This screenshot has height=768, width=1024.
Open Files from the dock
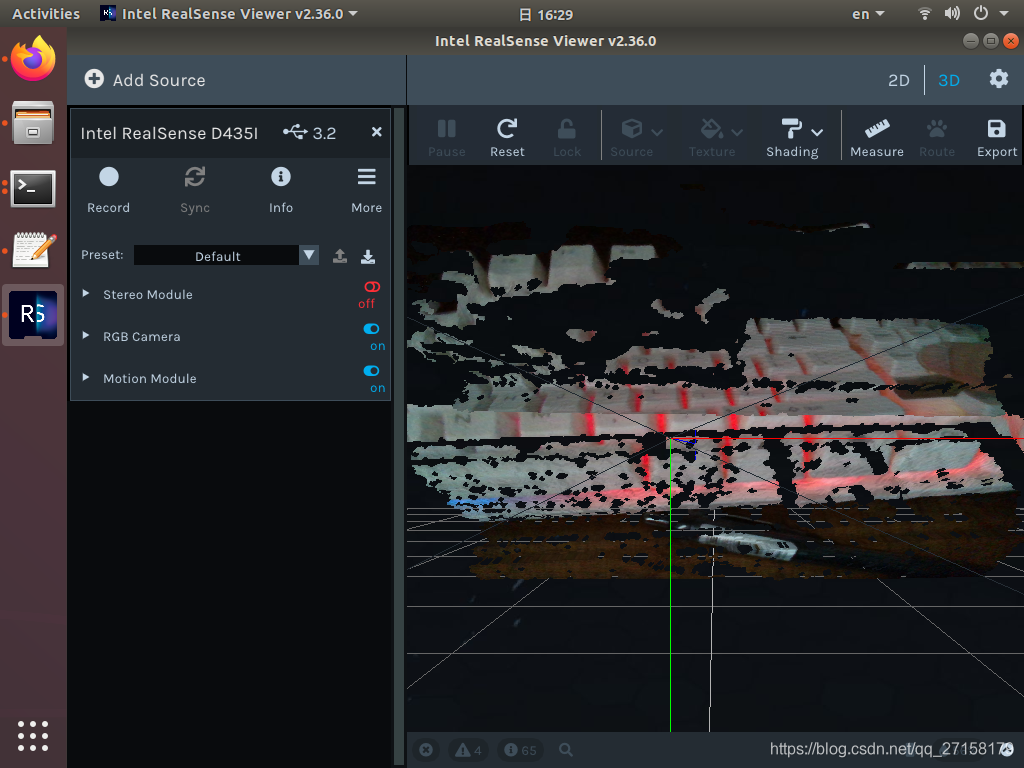33,123
